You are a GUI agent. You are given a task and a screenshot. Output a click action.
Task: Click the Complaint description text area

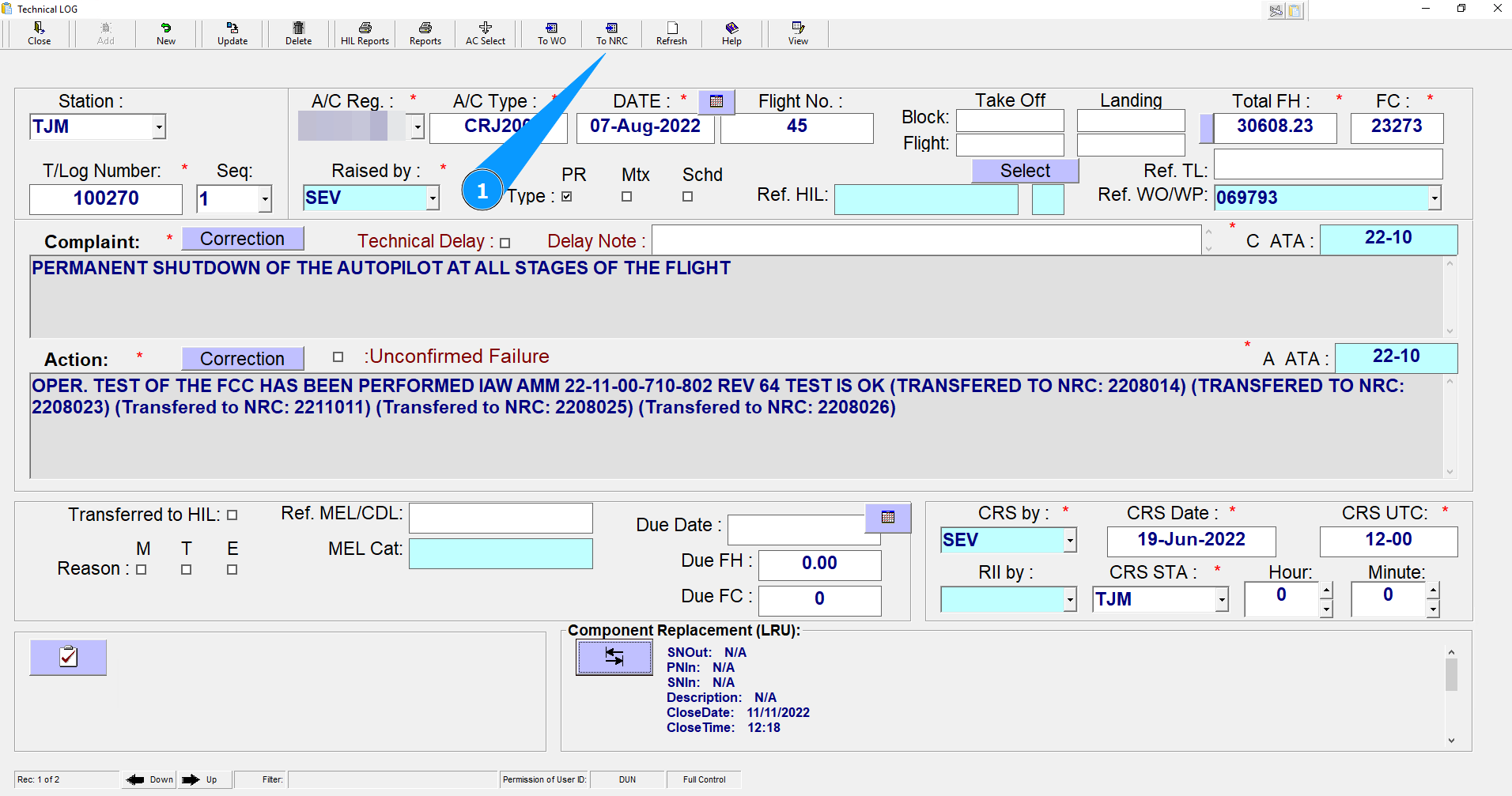click(x=737, y=297)
